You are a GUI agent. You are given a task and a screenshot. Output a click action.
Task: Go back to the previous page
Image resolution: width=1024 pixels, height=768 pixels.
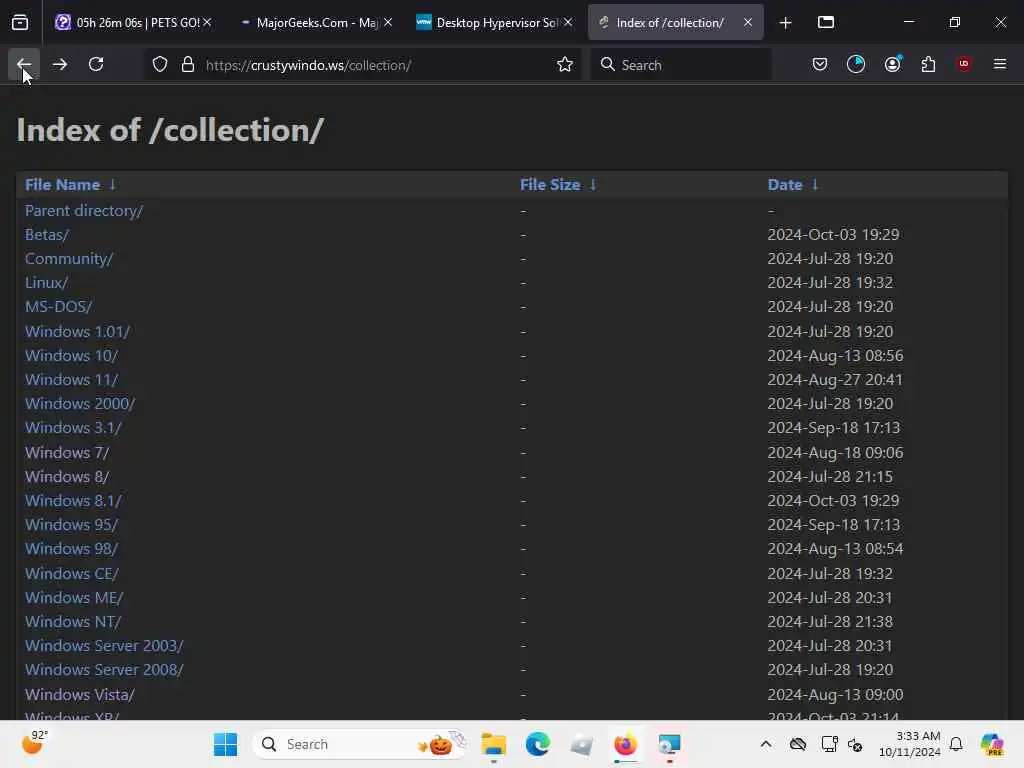click(x=24, y=65)
